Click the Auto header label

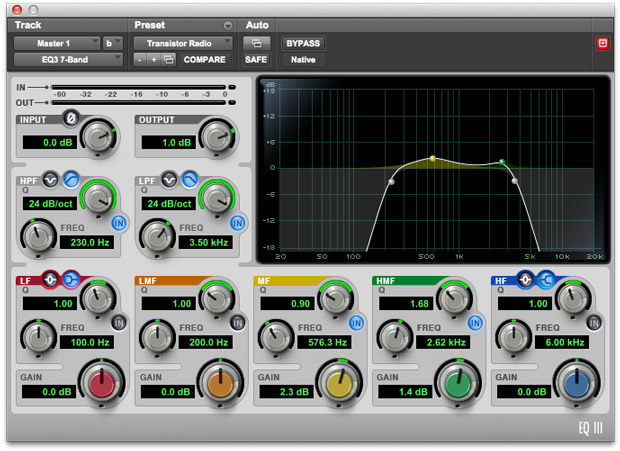coord(257,25)
